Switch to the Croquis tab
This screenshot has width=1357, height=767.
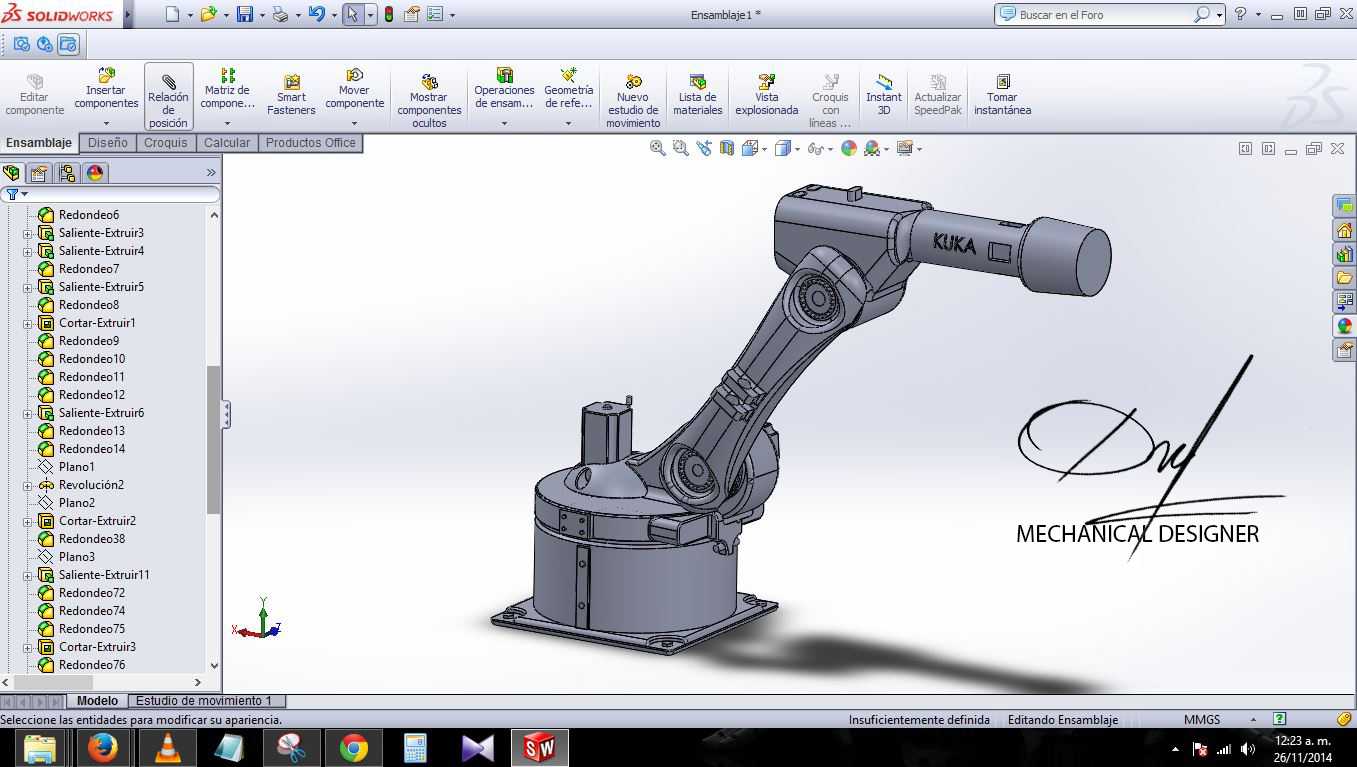click(x=166, y=143)
